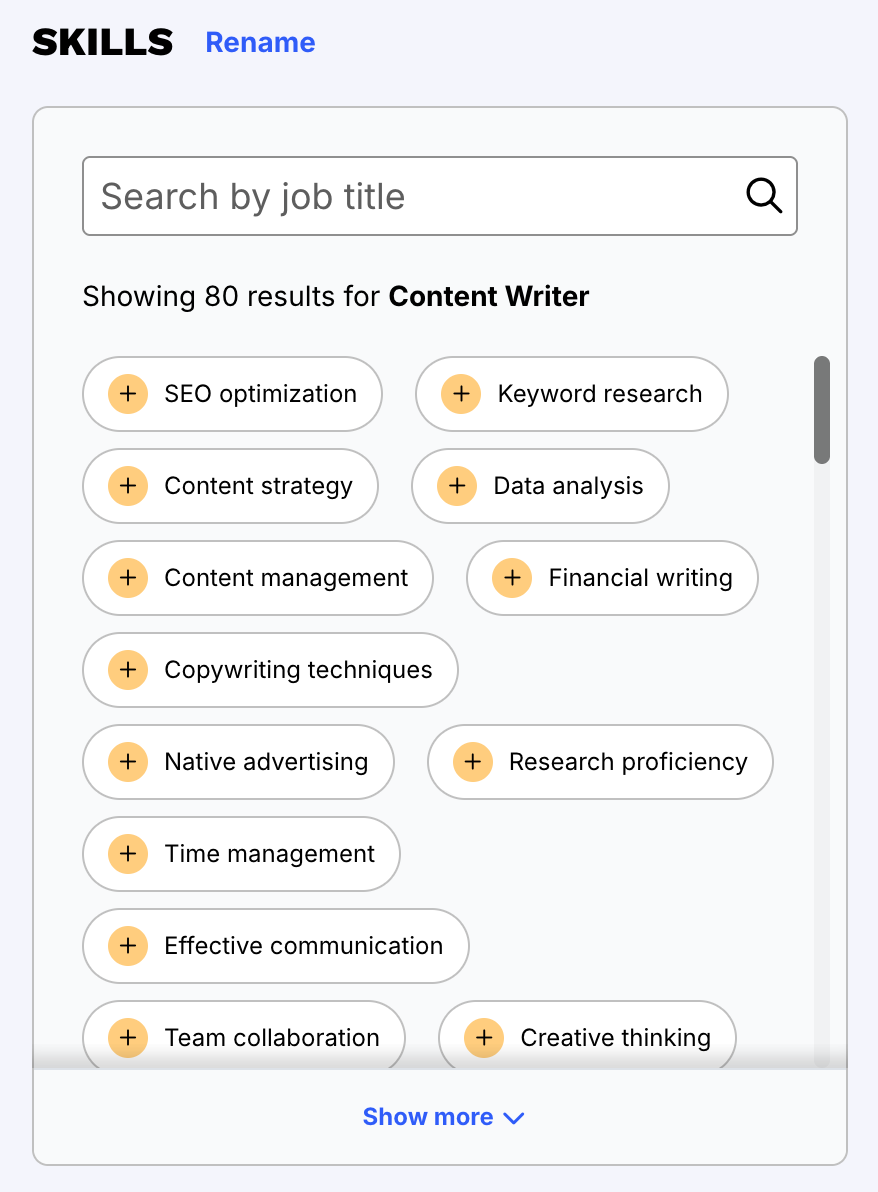
Task: Toggle the Effective communication skill
Action: pyautogui.click(x=275, y=946)
